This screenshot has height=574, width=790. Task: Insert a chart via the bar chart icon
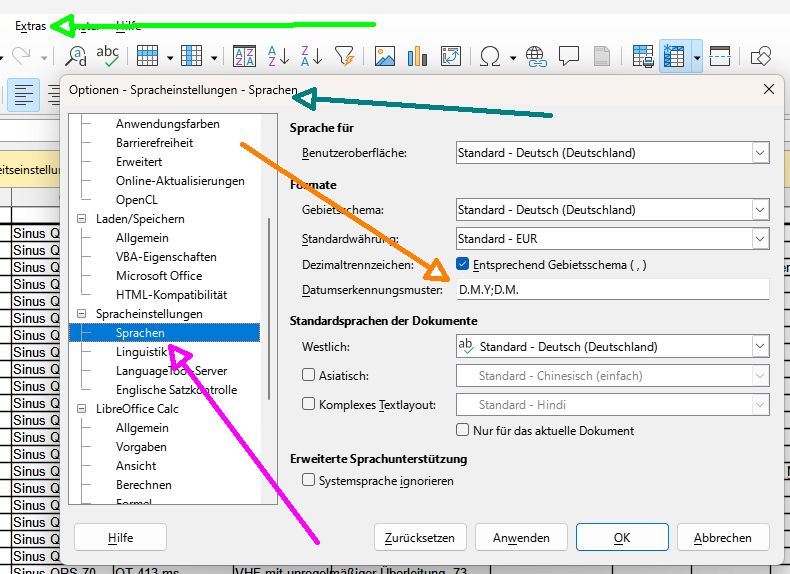tap(418, 56)
